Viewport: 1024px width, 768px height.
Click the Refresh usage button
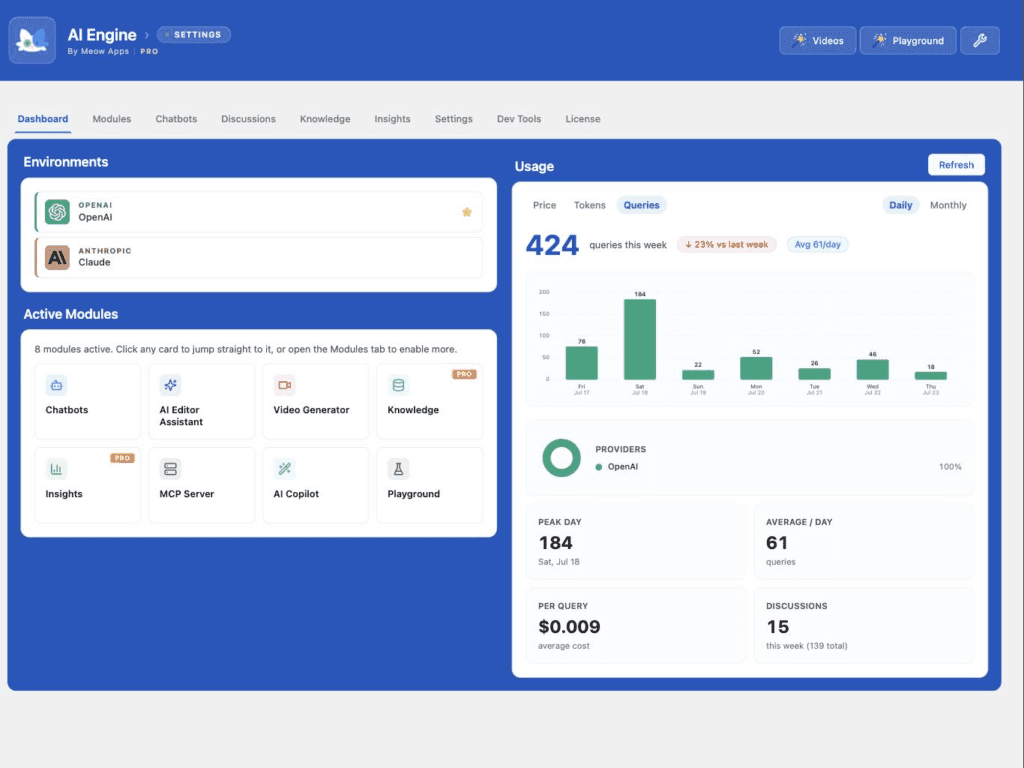point(956,165)
